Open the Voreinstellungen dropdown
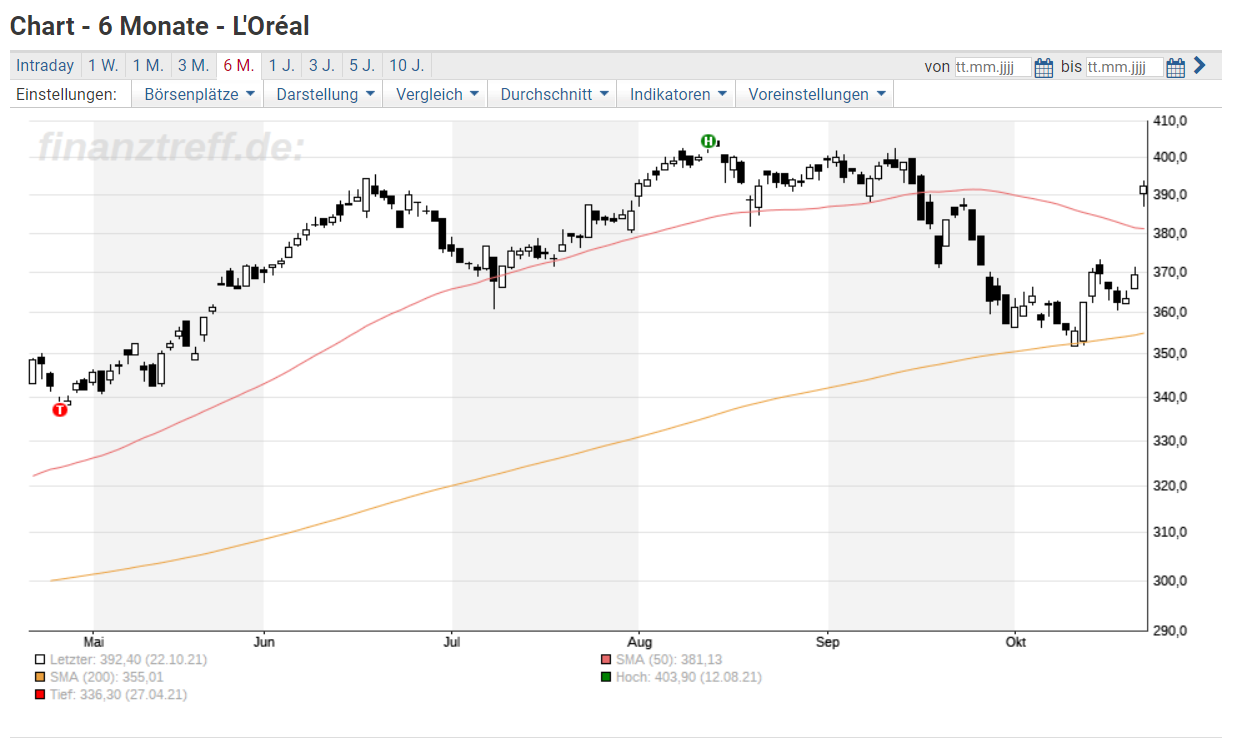 click(815, 94)
